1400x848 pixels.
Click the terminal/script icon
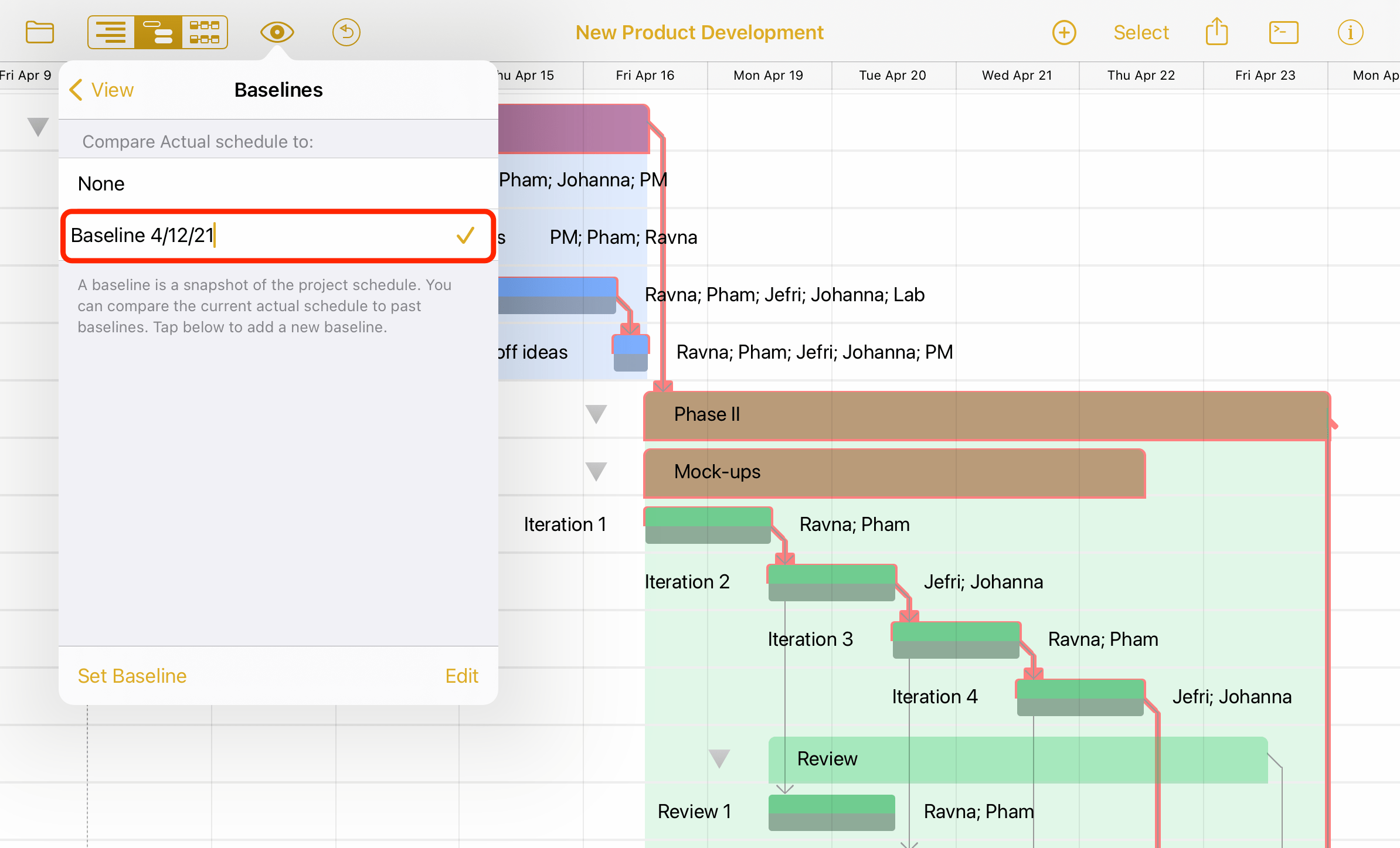click(1284, 32)
